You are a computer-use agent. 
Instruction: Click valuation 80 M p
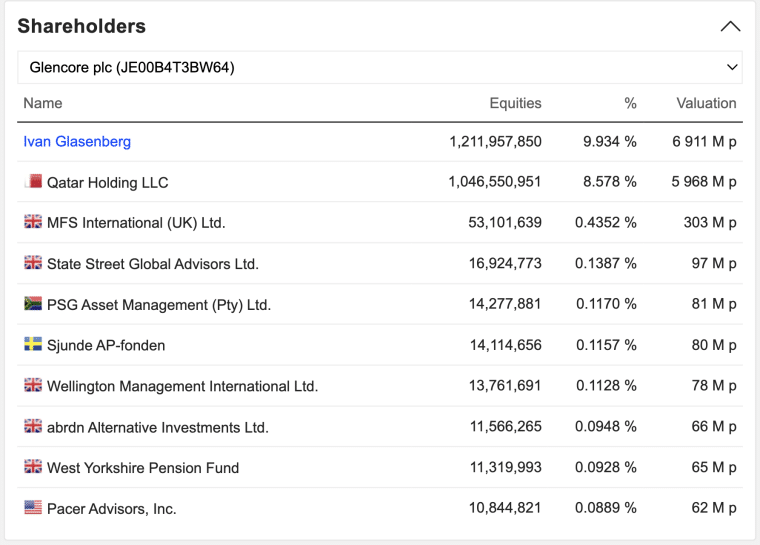(714, 345)
